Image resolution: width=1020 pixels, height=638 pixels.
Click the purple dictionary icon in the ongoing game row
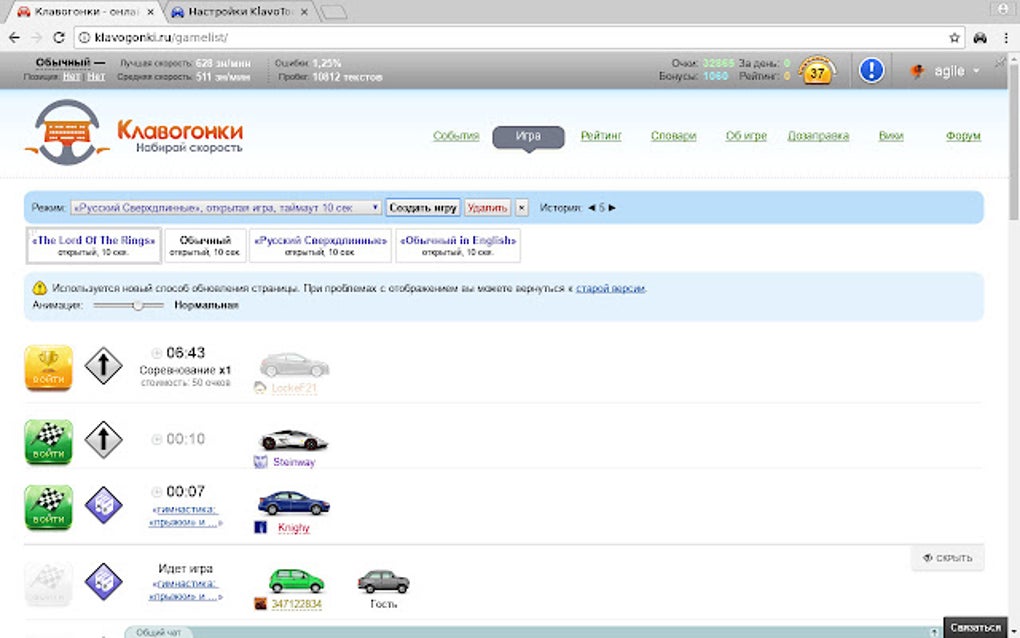pos(103,581)
